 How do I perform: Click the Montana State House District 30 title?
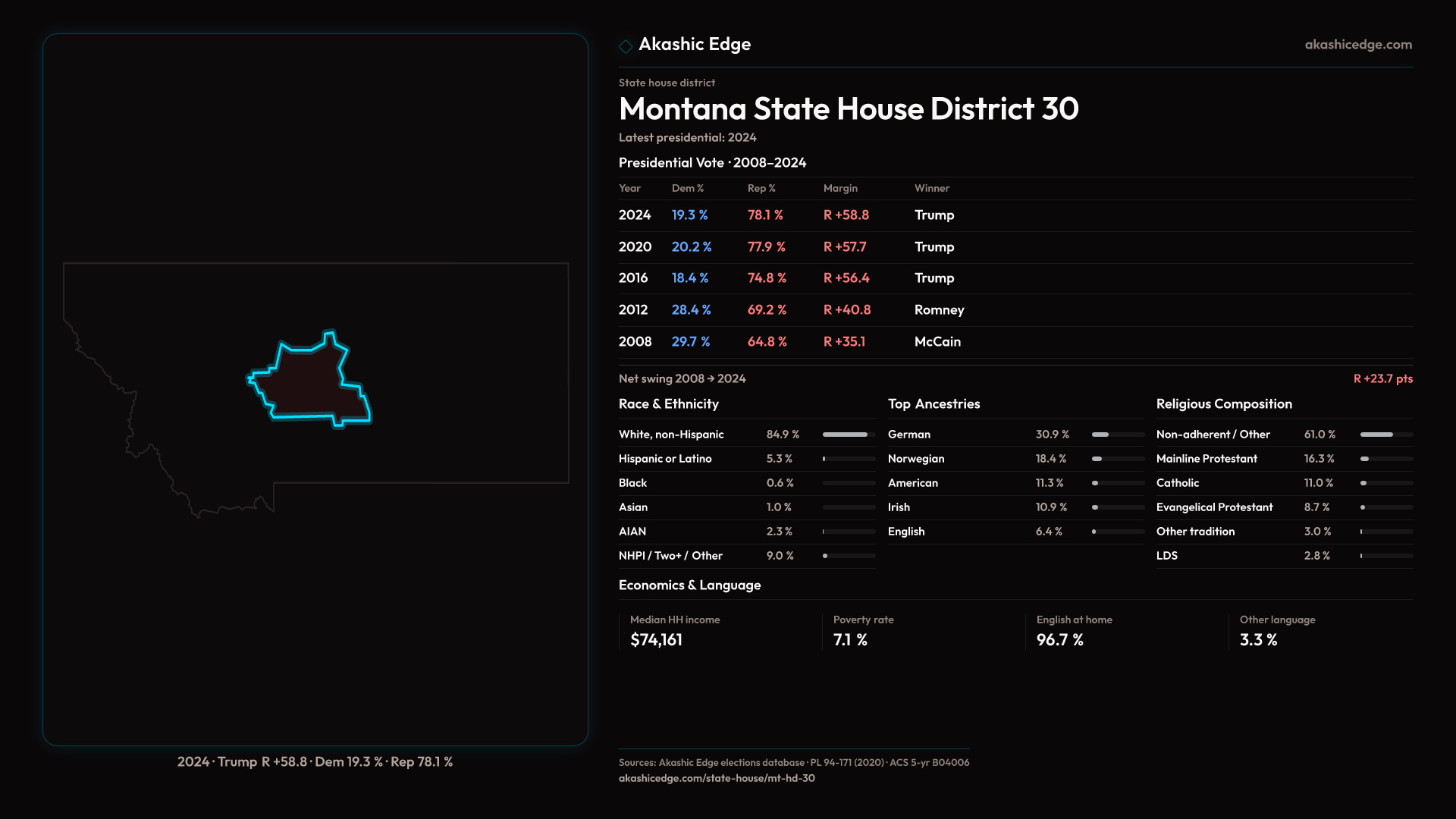pos(848,109)
